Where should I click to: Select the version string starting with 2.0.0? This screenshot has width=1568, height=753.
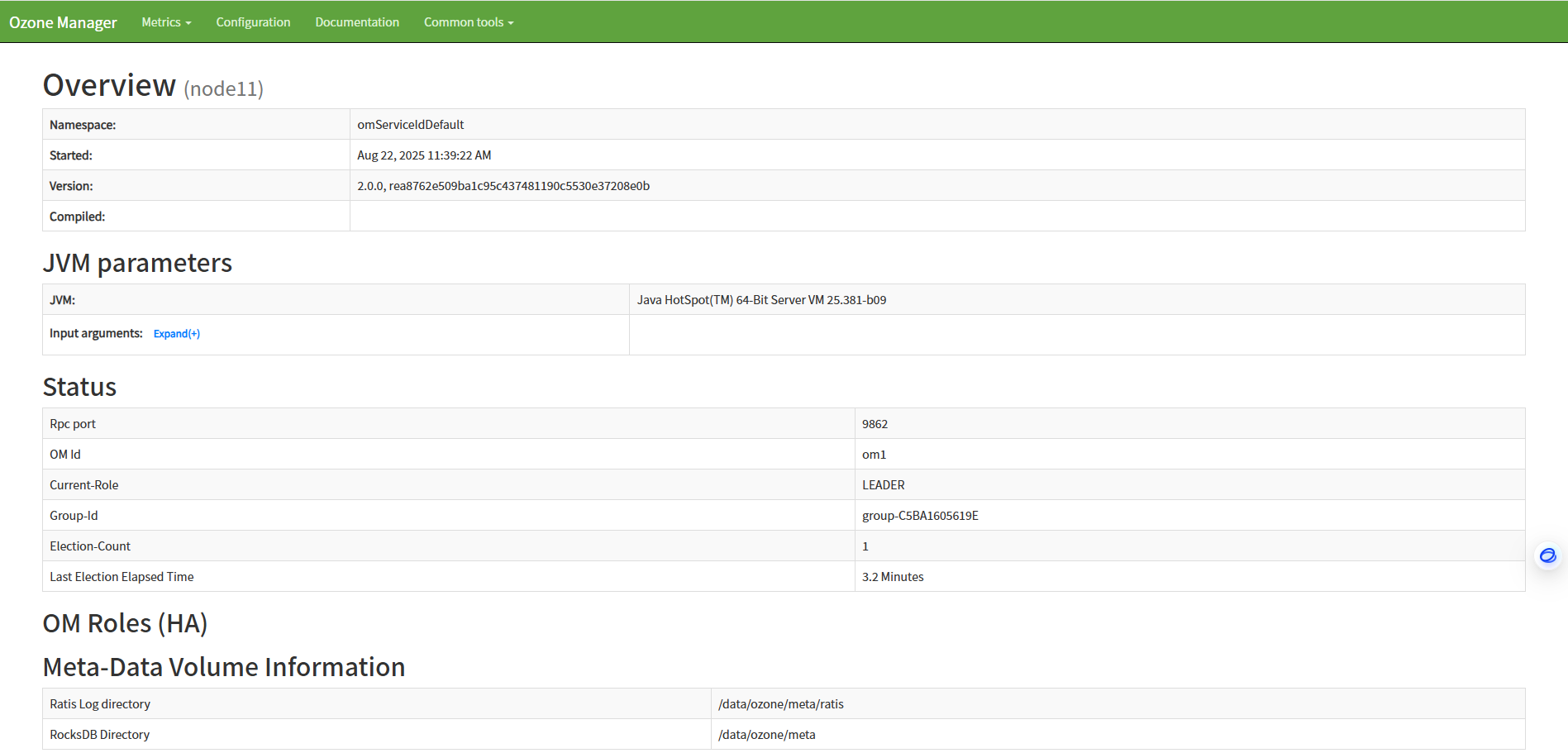coord(503,186)
